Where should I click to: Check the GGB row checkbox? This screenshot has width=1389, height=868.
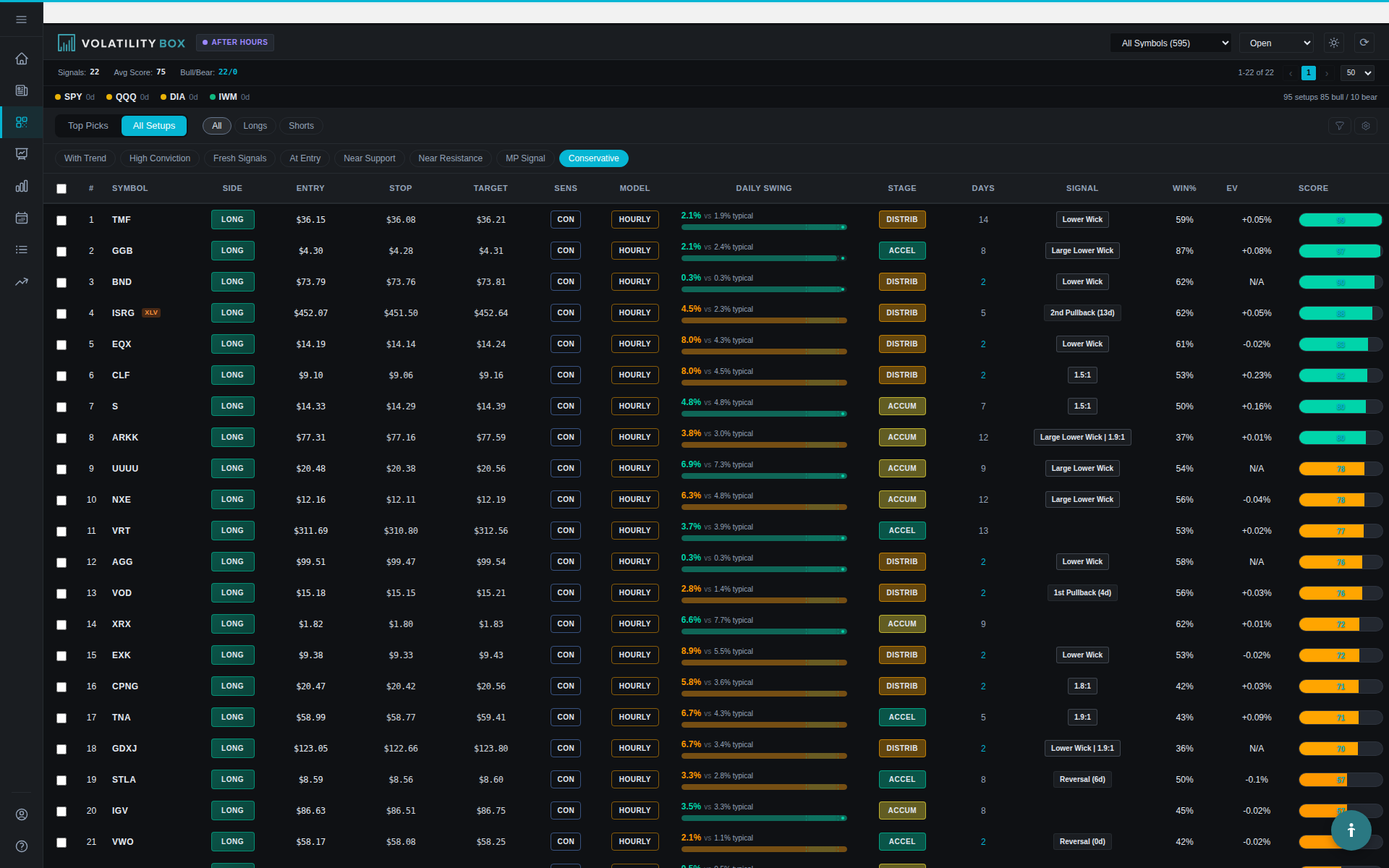[61, 251]
